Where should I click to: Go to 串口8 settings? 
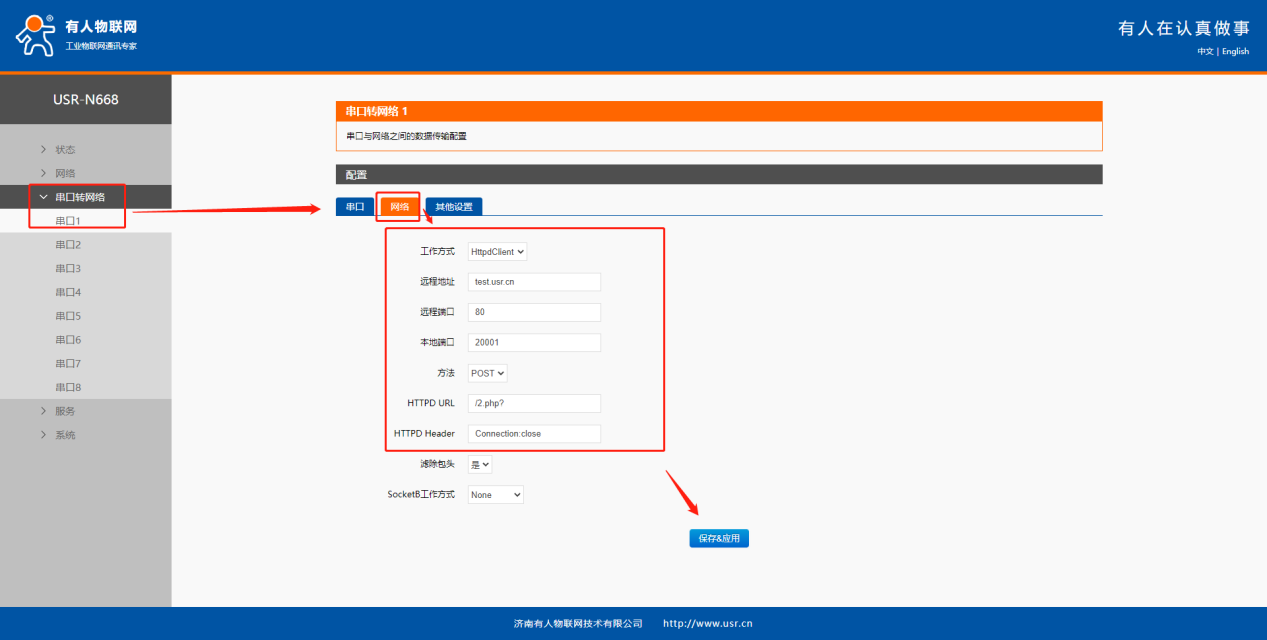(68, 387)
